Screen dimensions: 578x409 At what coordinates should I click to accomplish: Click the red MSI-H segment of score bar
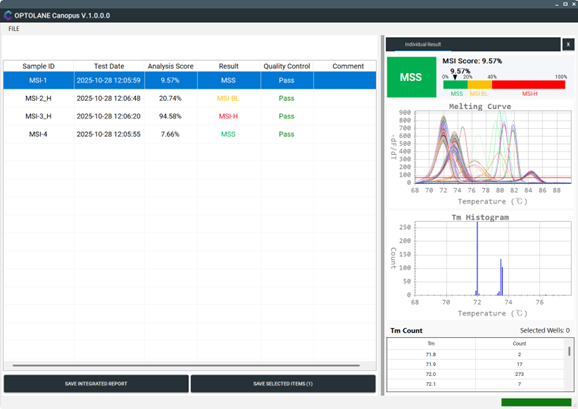(528, 84)
